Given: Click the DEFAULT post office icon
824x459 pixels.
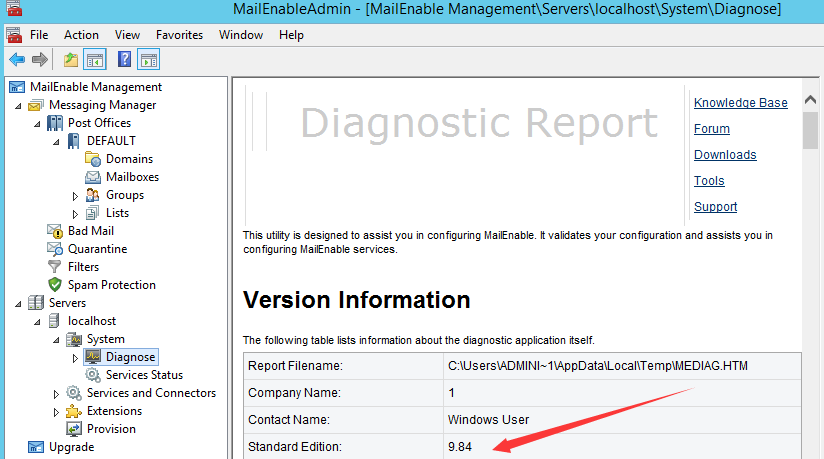Looking at the screenshot, I should [x=74, y=141].
